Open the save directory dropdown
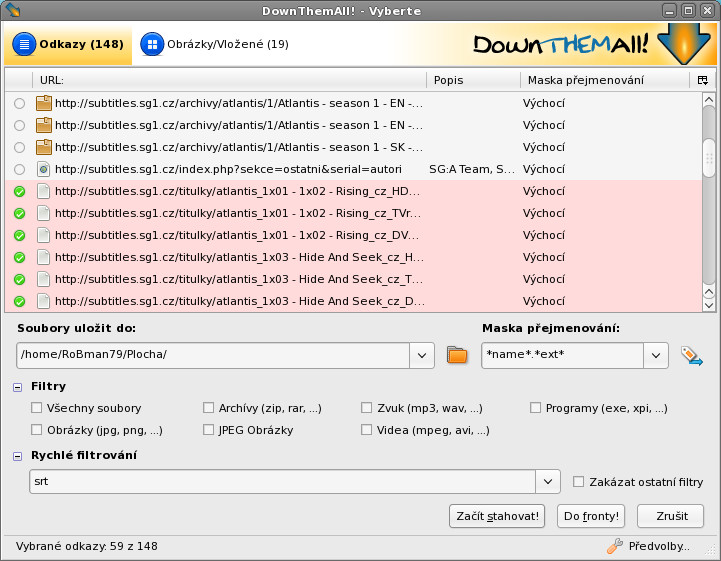 422,355
